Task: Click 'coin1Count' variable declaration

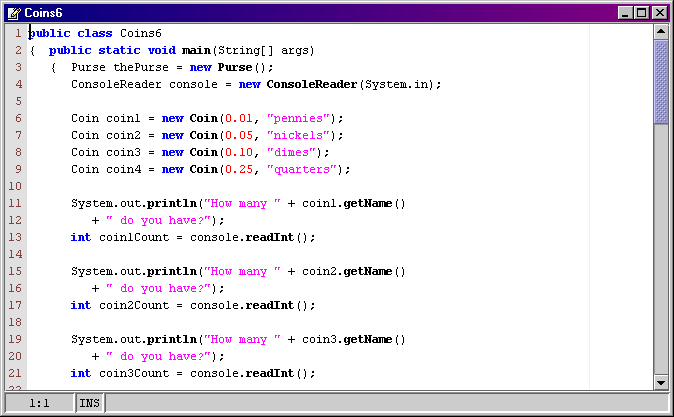Action: 134,237
